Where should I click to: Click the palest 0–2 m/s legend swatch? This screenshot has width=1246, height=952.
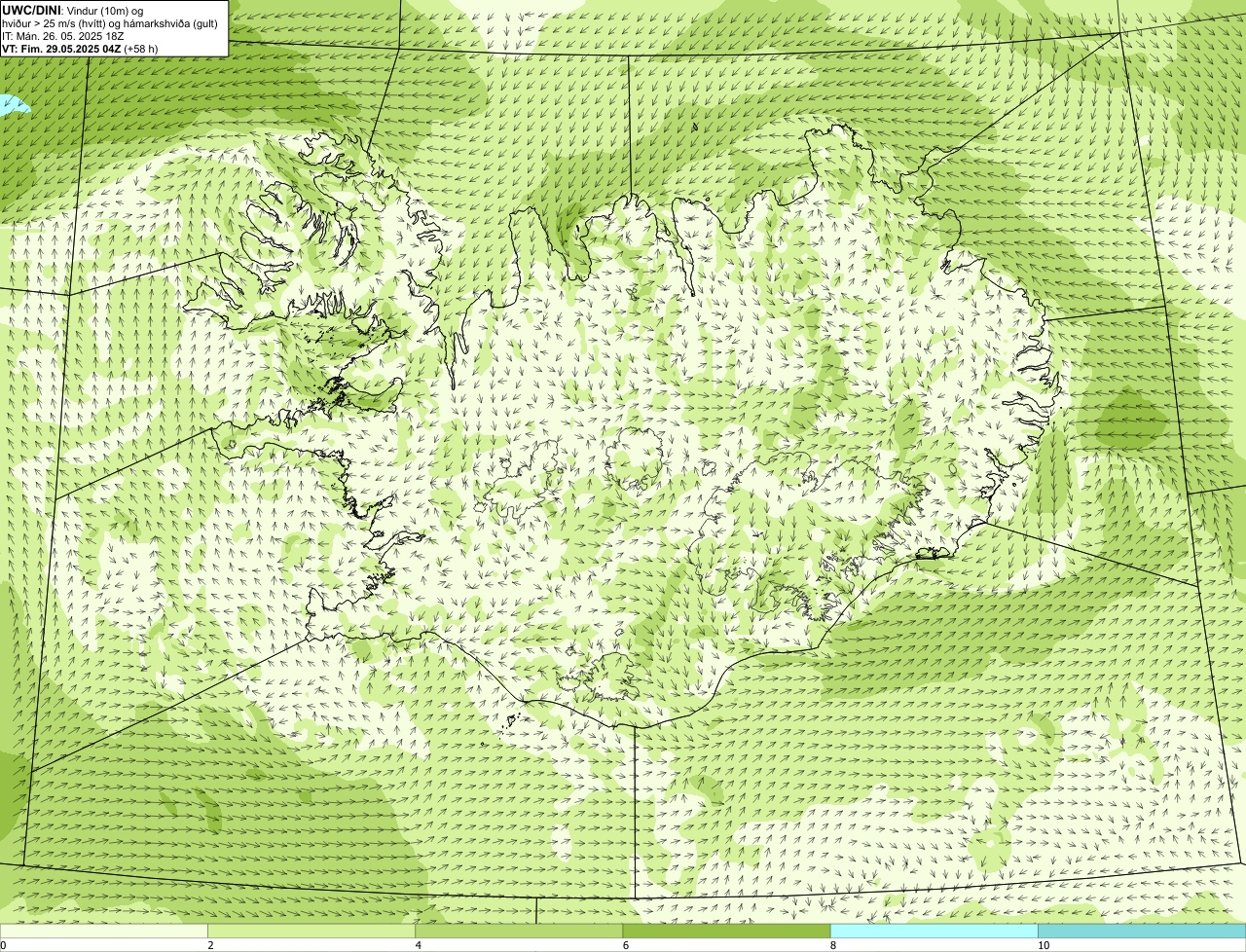(x=103, y=931)
